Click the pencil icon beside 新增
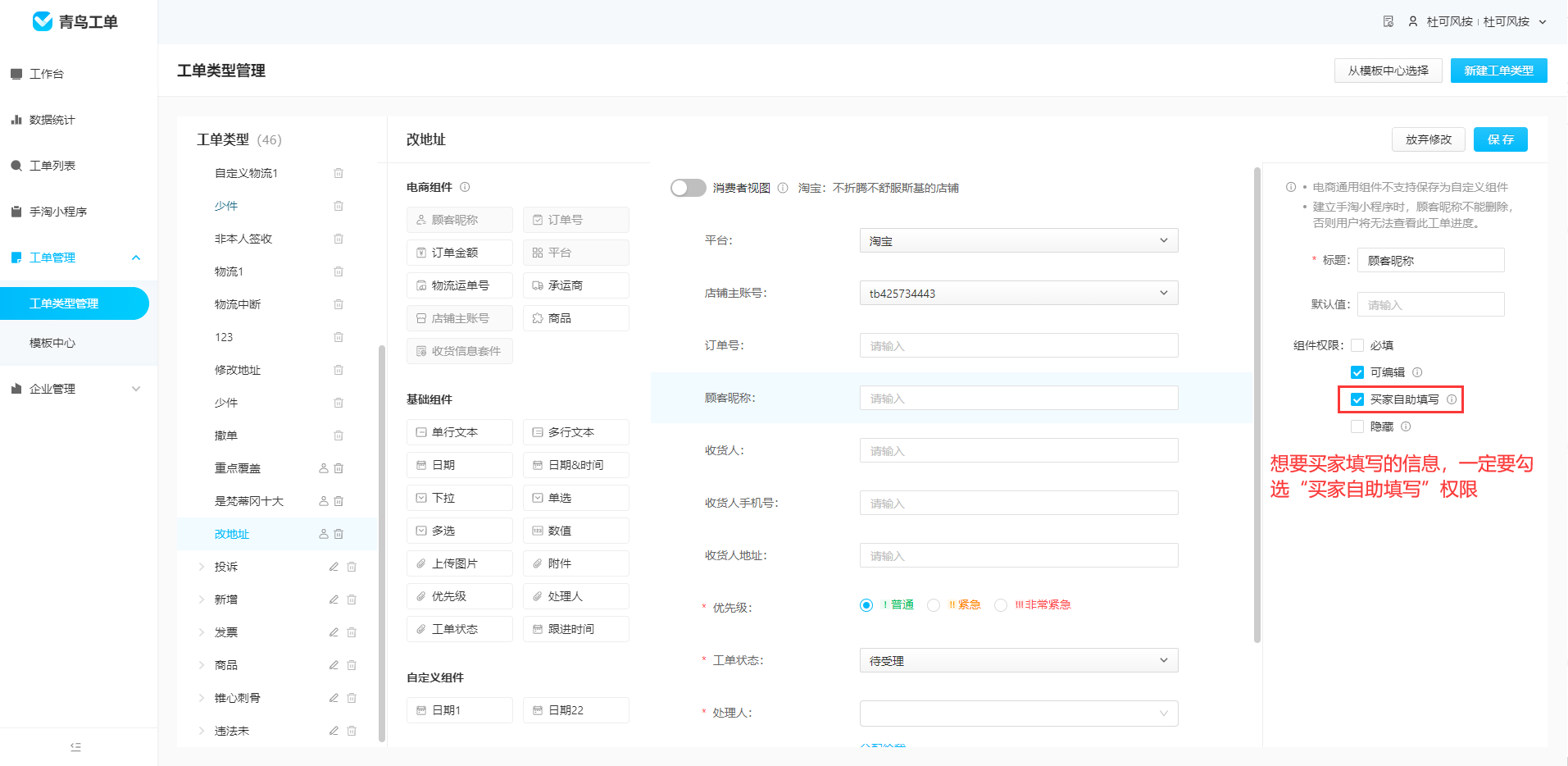This screenshot has width=1568, height=766. (334, 600)
